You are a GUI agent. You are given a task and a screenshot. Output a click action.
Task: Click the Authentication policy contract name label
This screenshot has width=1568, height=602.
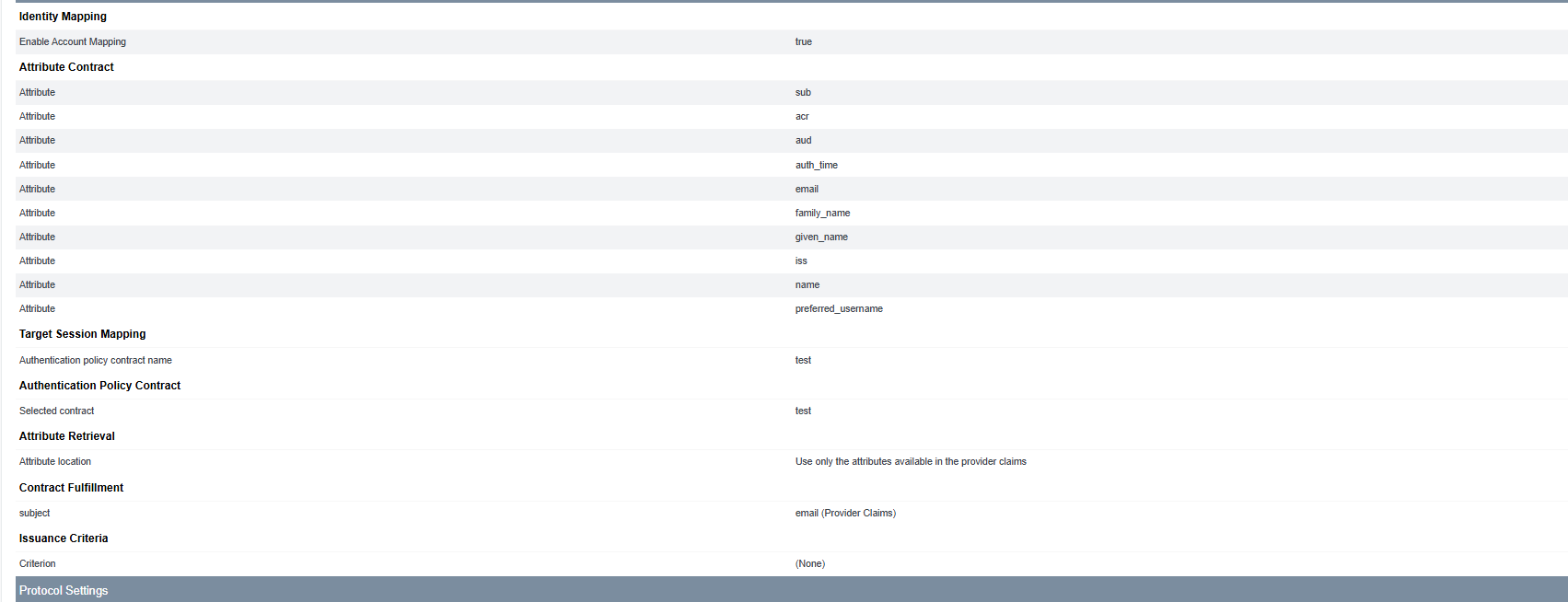(96, 360)
